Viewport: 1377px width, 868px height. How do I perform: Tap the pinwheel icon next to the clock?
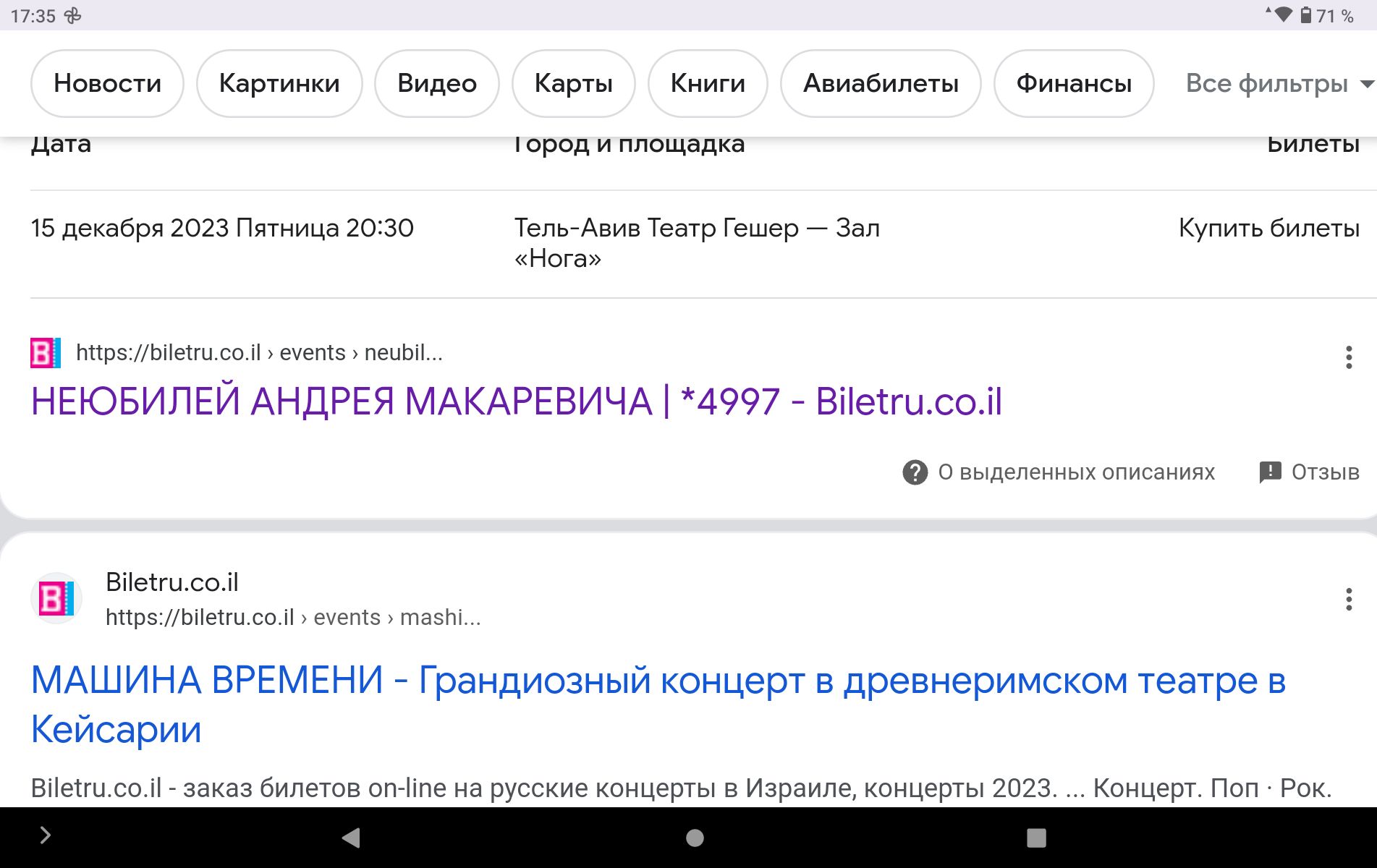[73, 16]
